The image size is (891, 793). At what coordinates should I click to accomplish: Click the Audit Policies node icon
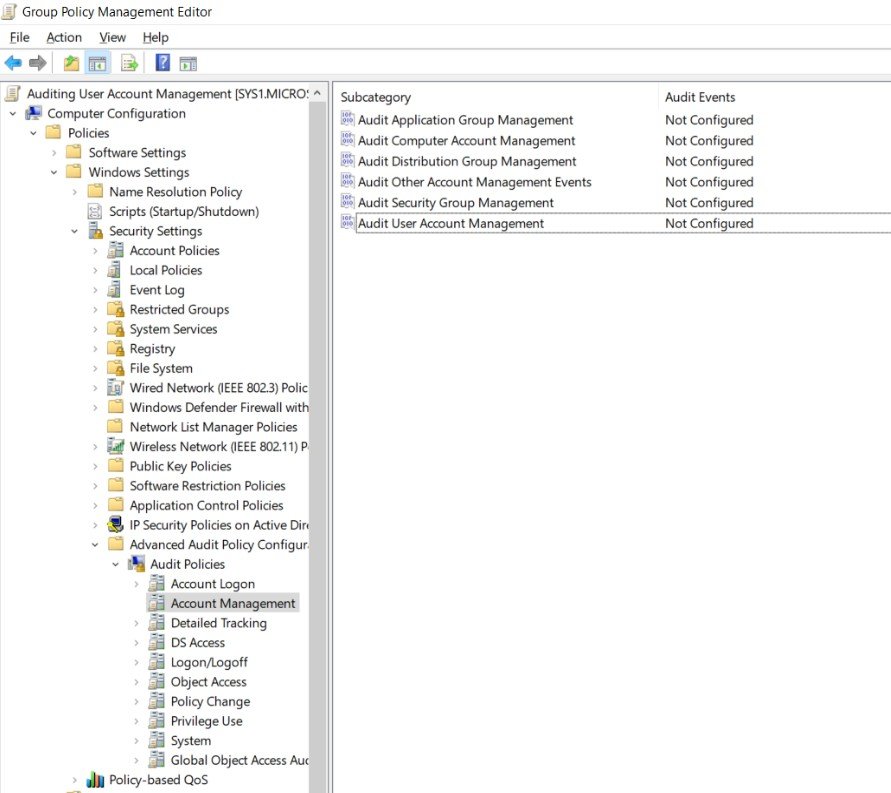pos(136,564)
